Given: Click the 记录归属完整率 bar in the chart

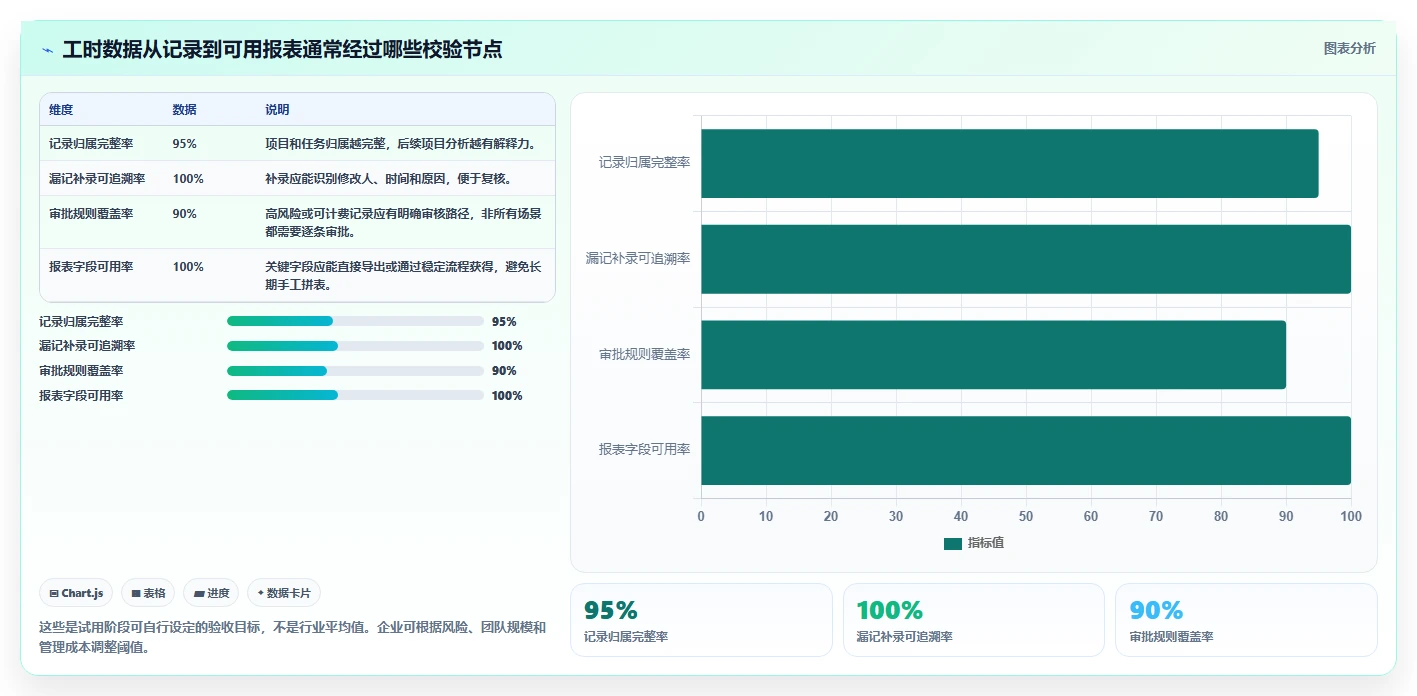Looking at the screenshot, I should [x=1009, y=163].
